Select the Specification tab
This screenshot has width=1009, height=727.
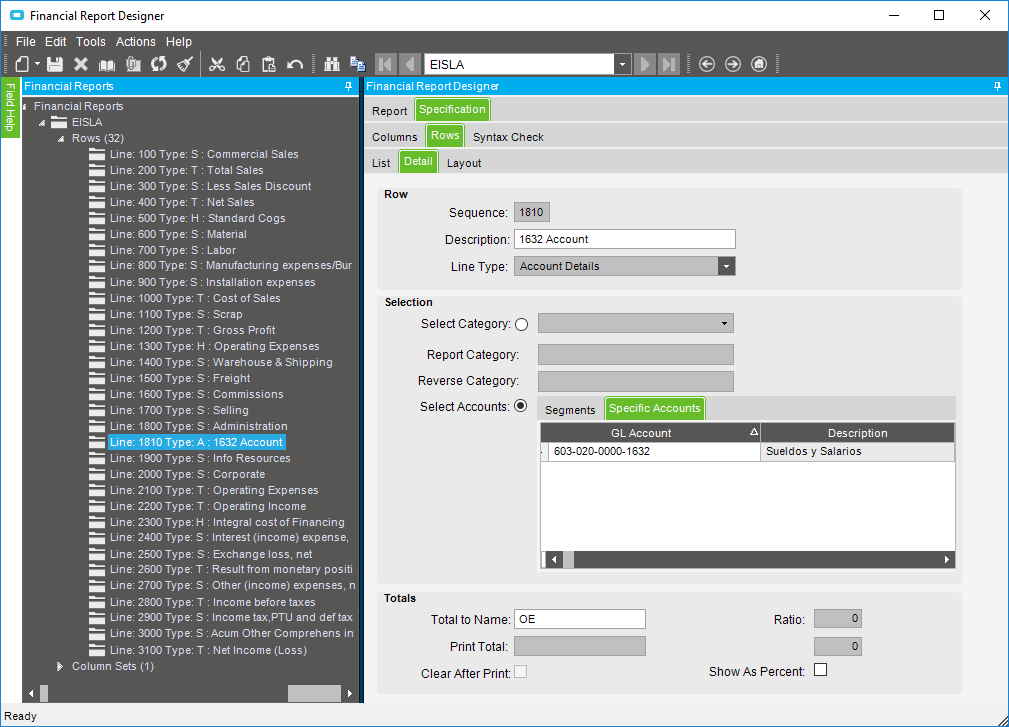tap(452, 109)
